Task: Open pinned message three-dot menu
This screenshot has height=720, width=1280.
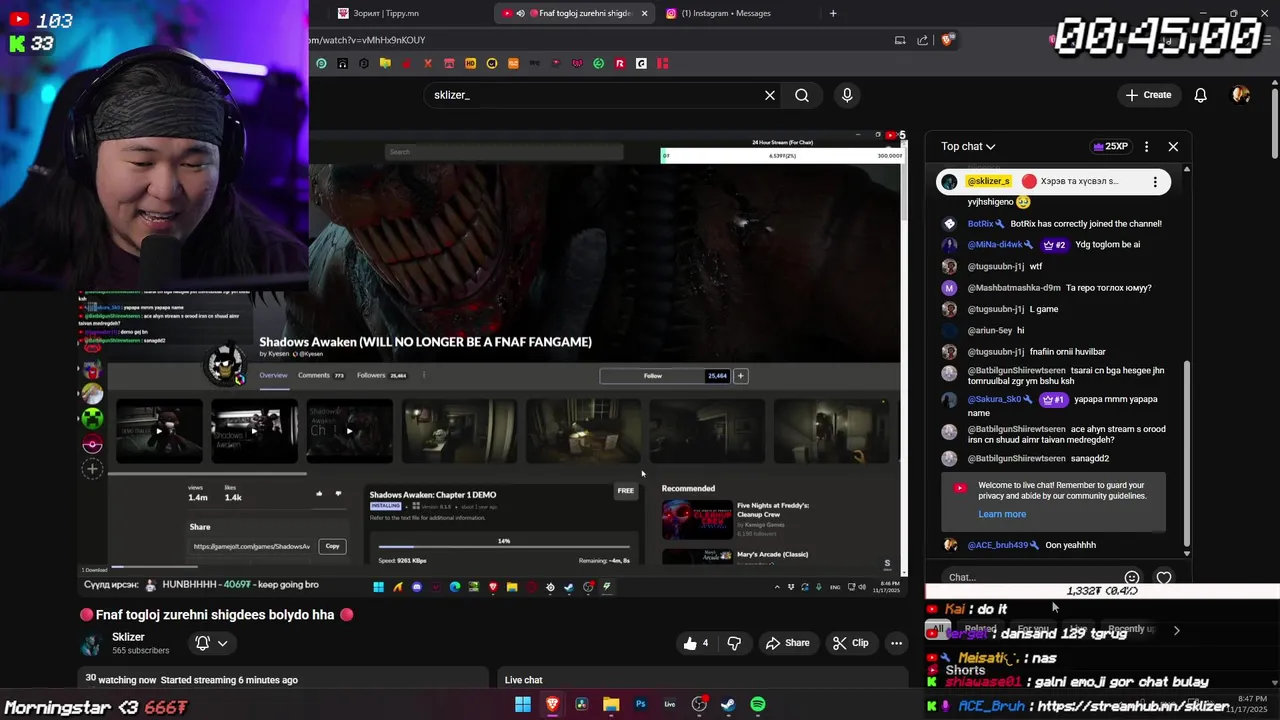Action: [1155, 182]
